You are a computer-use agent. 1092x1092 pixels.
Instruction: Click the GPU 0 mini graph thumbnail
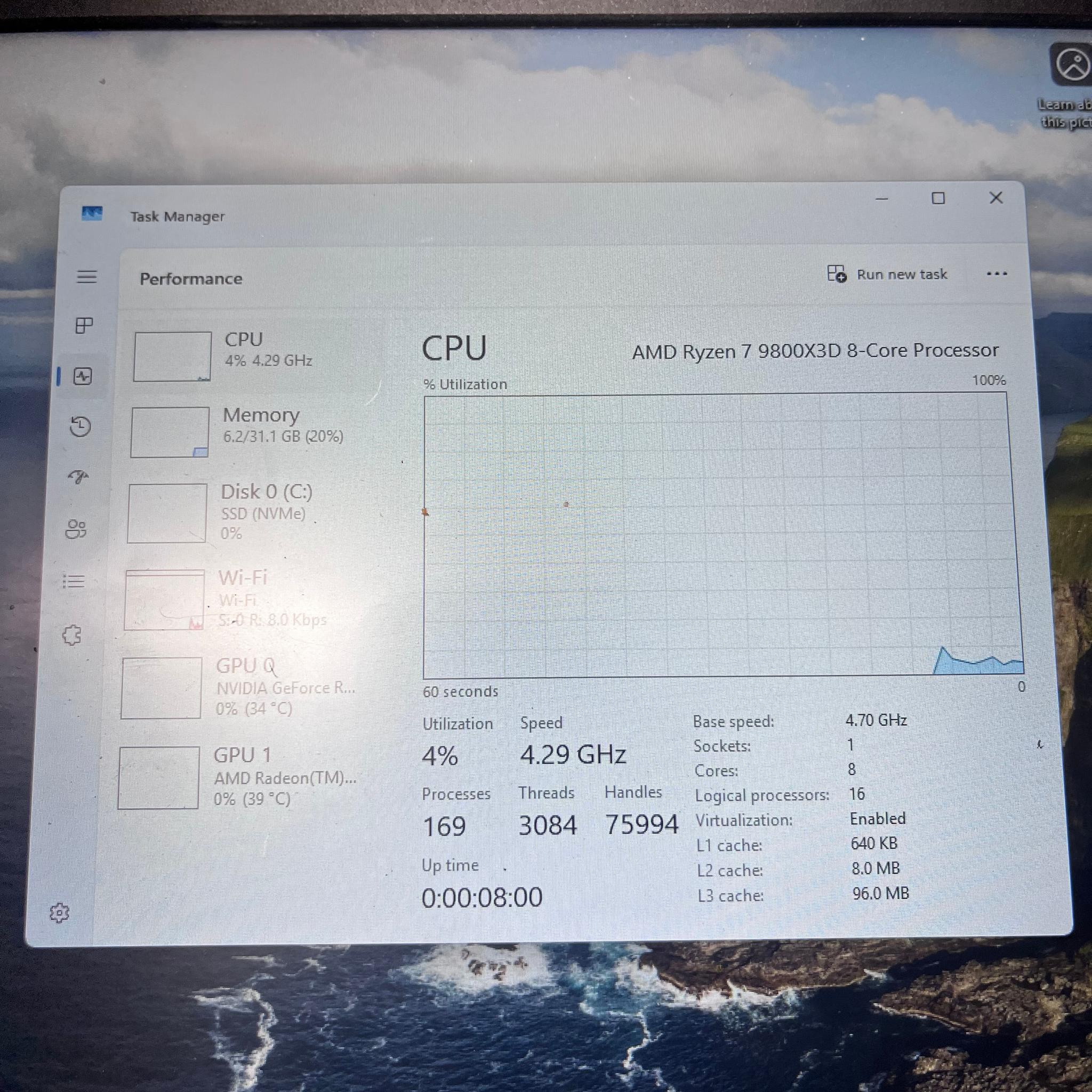click(161, 688)
